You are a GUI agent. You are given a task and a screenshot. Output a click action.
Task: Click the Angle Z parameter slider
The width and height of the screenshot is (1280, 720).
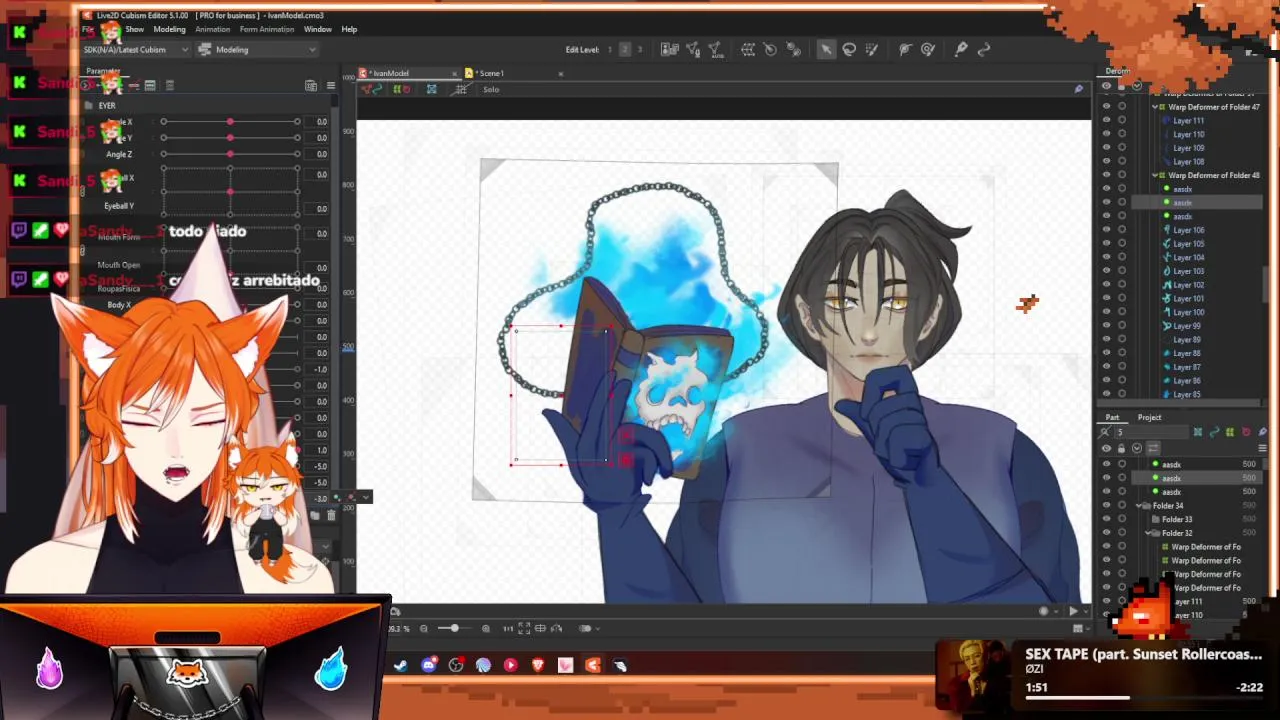point(230,154)
